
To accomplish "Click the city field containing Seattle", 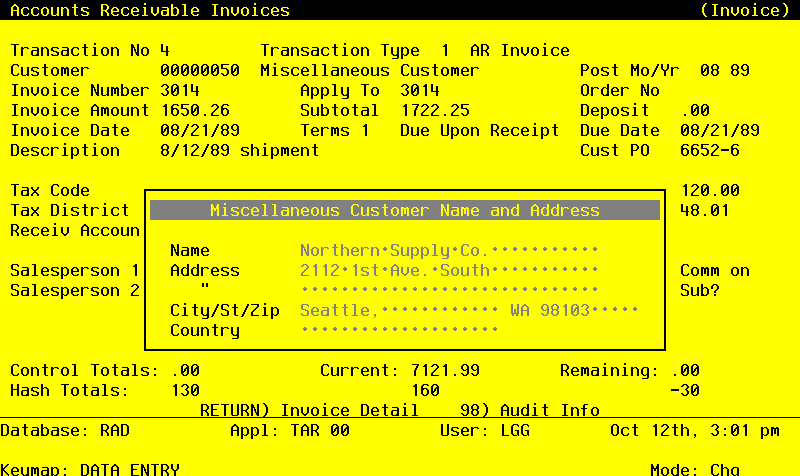I will coord(399,310).
